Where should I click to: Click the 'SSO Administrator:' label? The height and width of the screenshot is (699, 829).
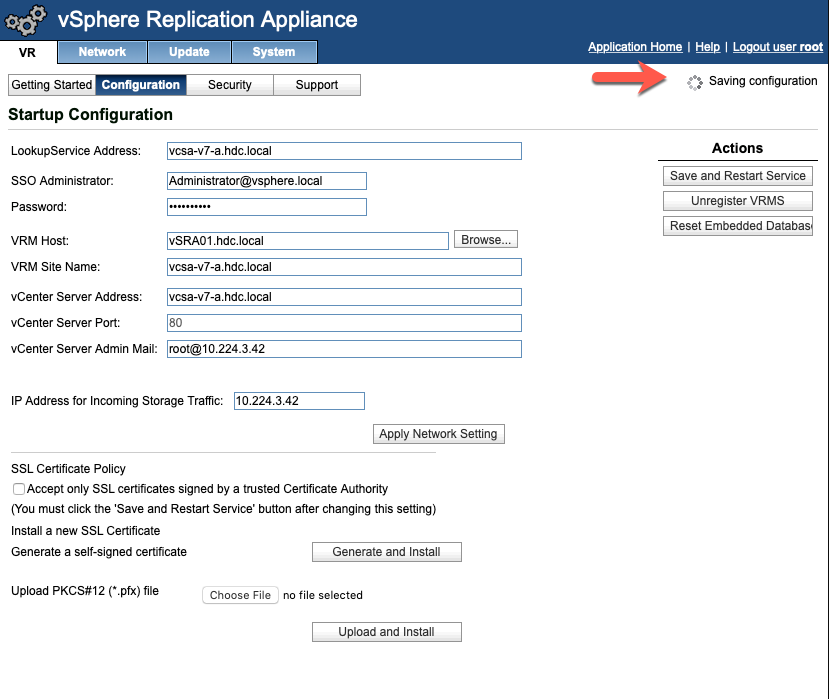coord(62,181)
